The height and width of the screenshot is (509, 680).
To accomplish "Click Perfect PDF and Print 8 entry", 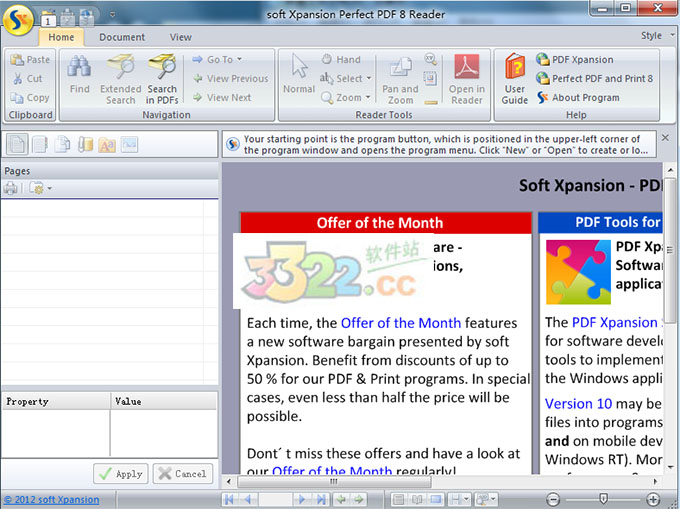I will point(595,78).
